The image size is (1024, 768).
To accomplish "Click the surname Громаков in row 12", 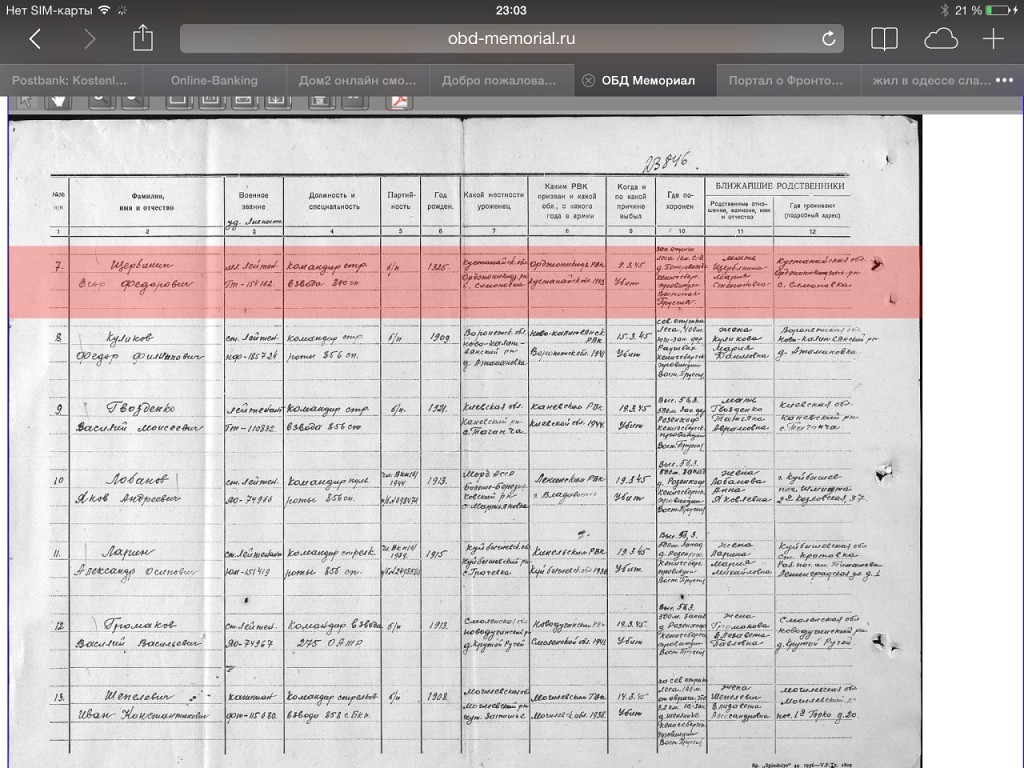I will point(140,625).
